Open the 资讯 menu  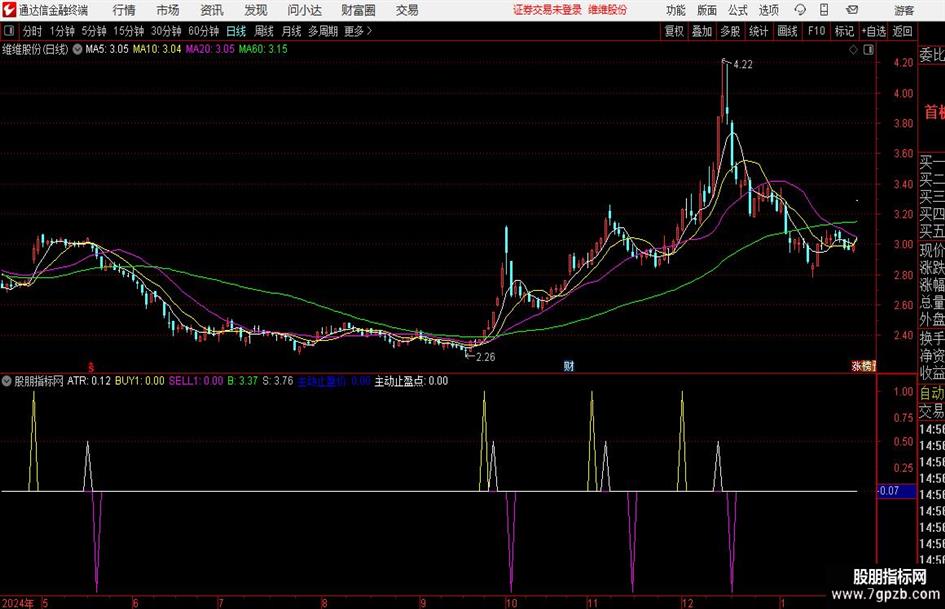tap(212, 10)
